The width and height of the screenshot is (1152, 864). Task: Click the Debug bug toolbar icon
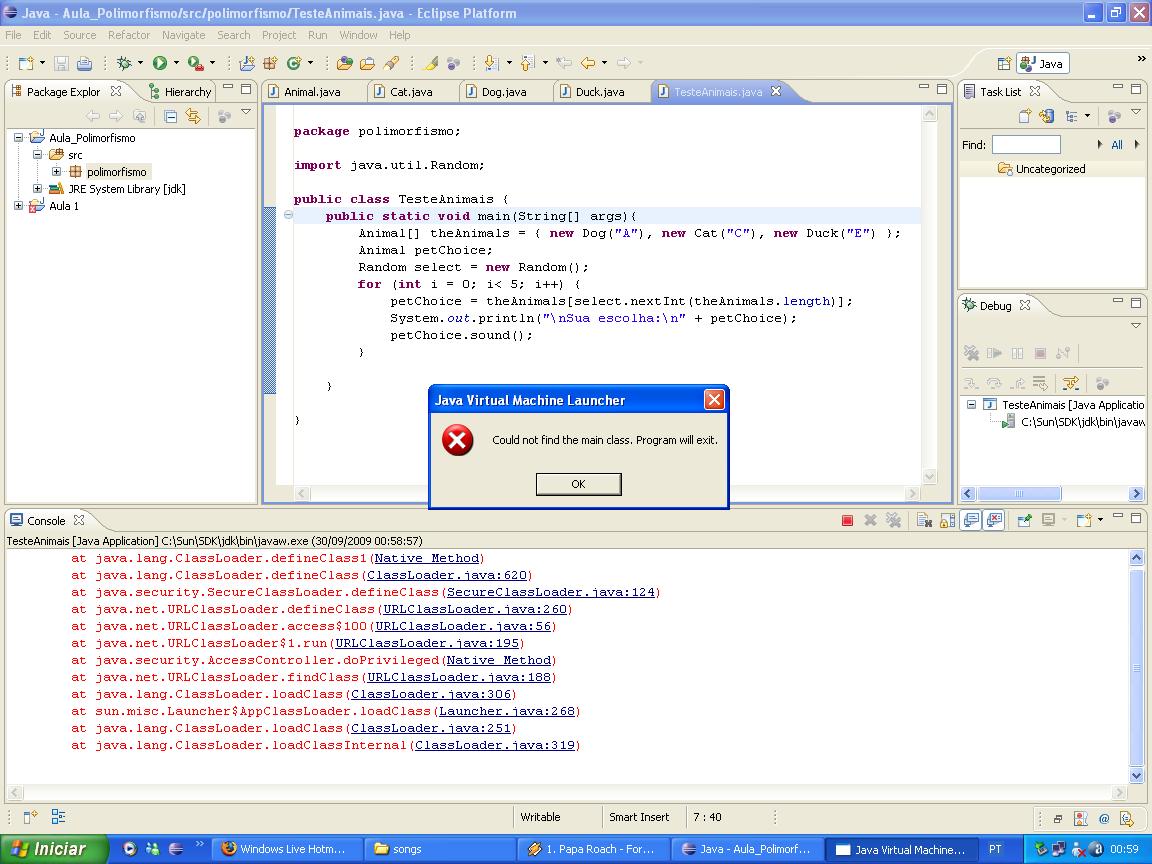click(124, 63)
